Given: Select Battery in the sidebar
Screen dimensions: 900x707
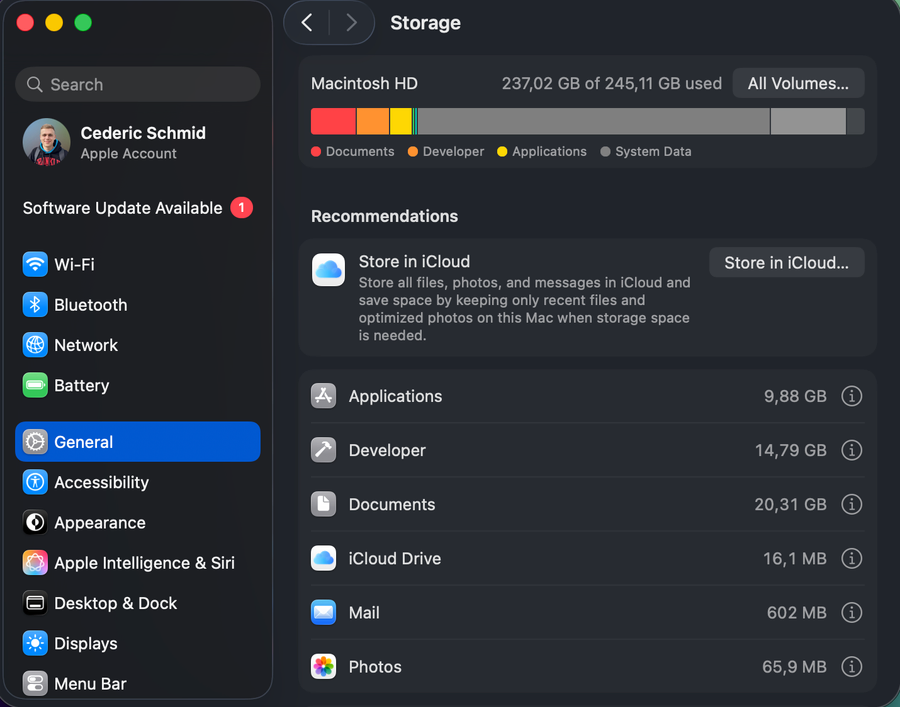Looking at the screenshot, I should pyautogui.click(x=138, y=385).
